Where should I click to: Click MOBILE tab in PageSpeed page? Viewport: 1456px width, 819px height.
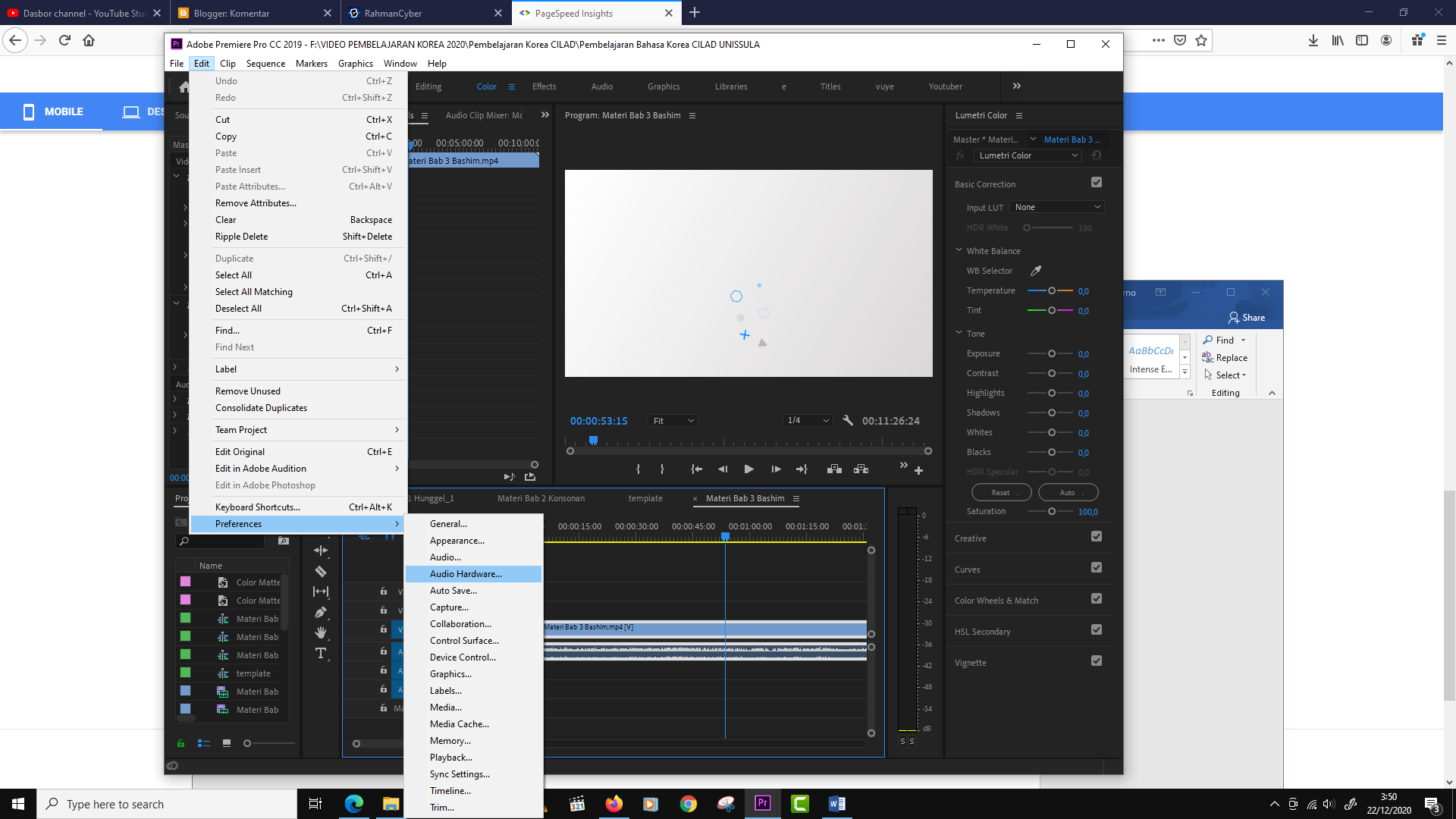(x=52, y=111)
